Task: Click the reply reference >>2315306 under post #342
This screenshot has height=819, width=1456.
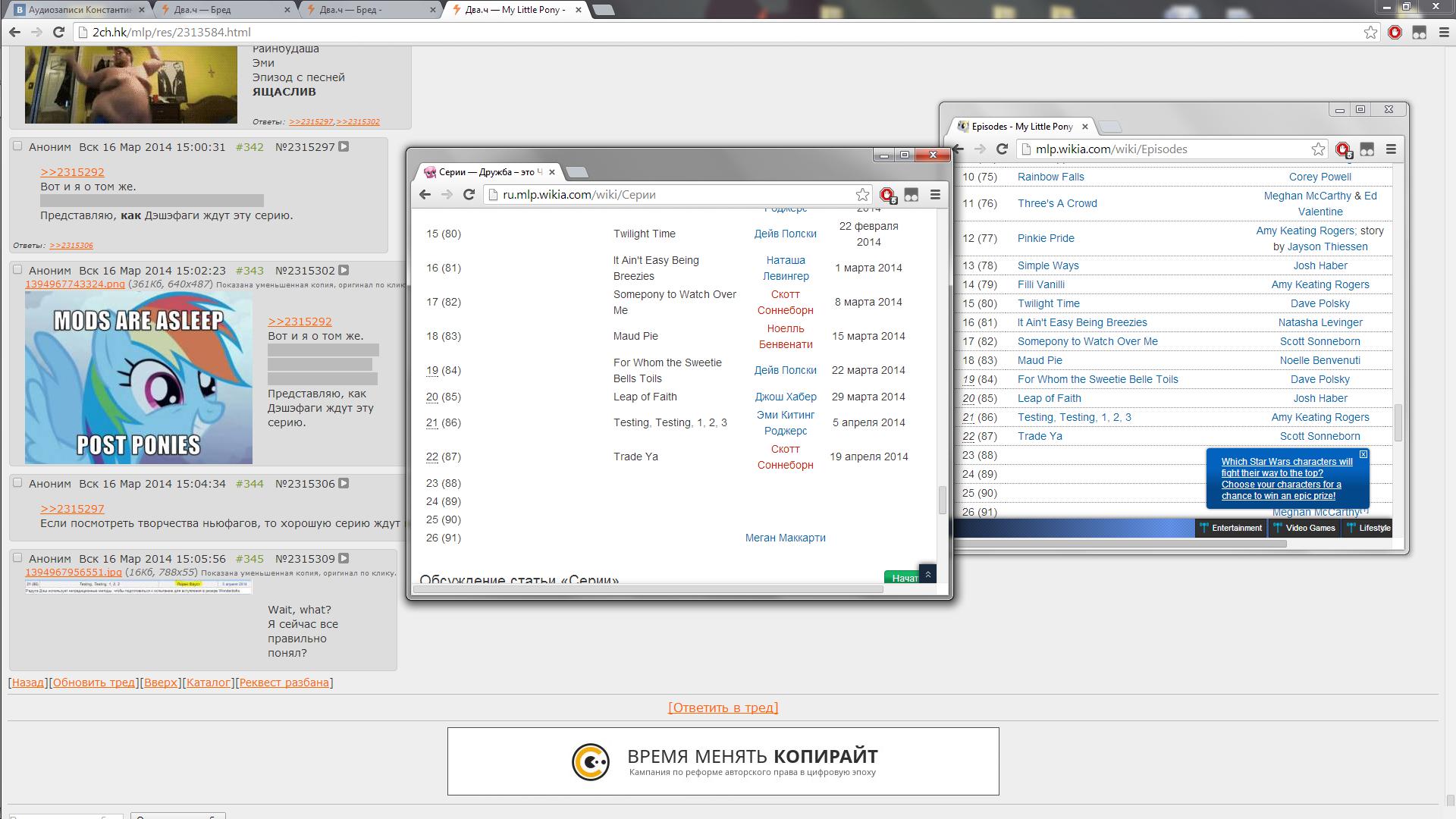Action: [71, 246]
